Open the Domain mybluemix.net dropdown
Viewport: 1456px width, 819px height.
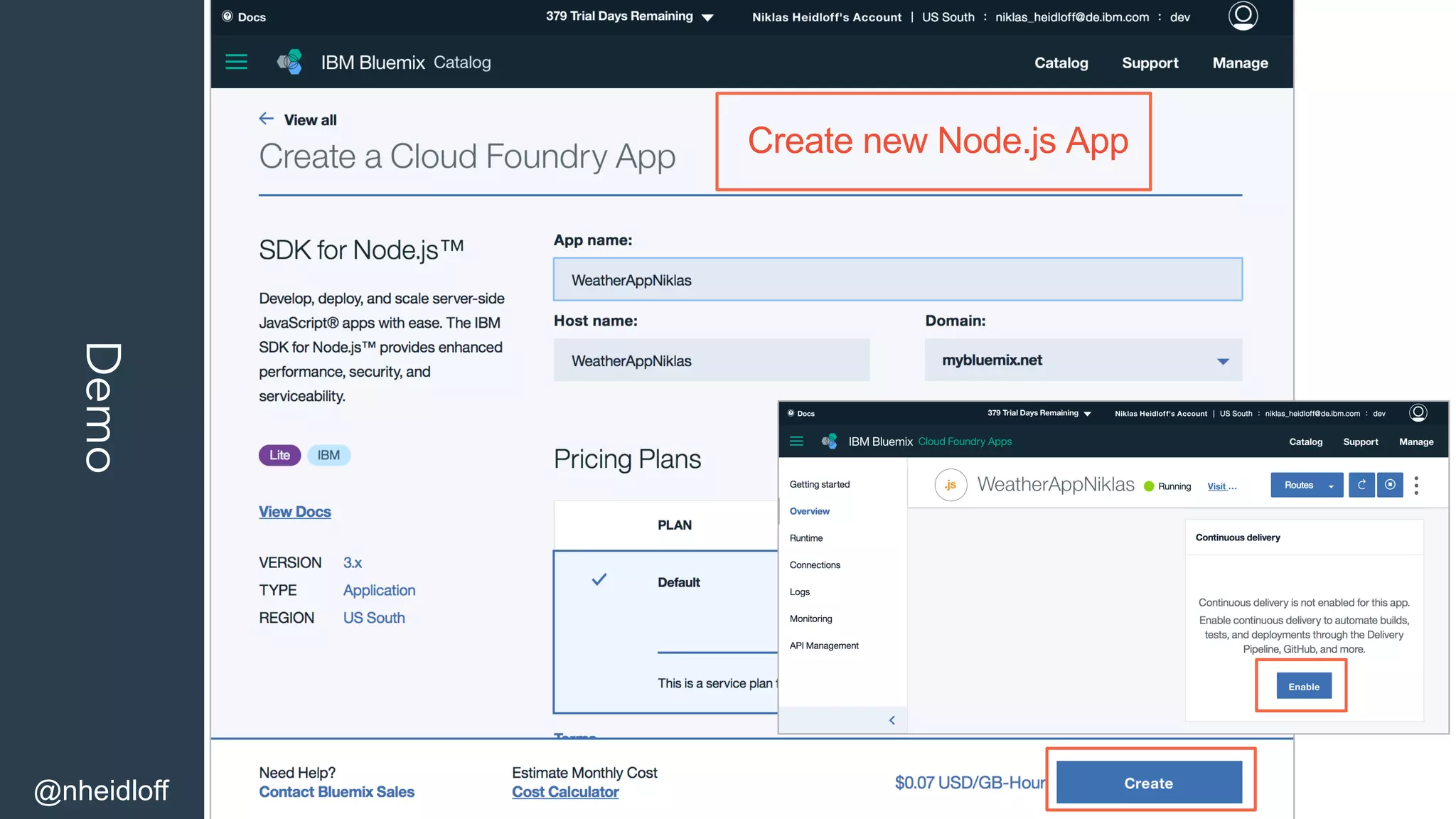1083,360
